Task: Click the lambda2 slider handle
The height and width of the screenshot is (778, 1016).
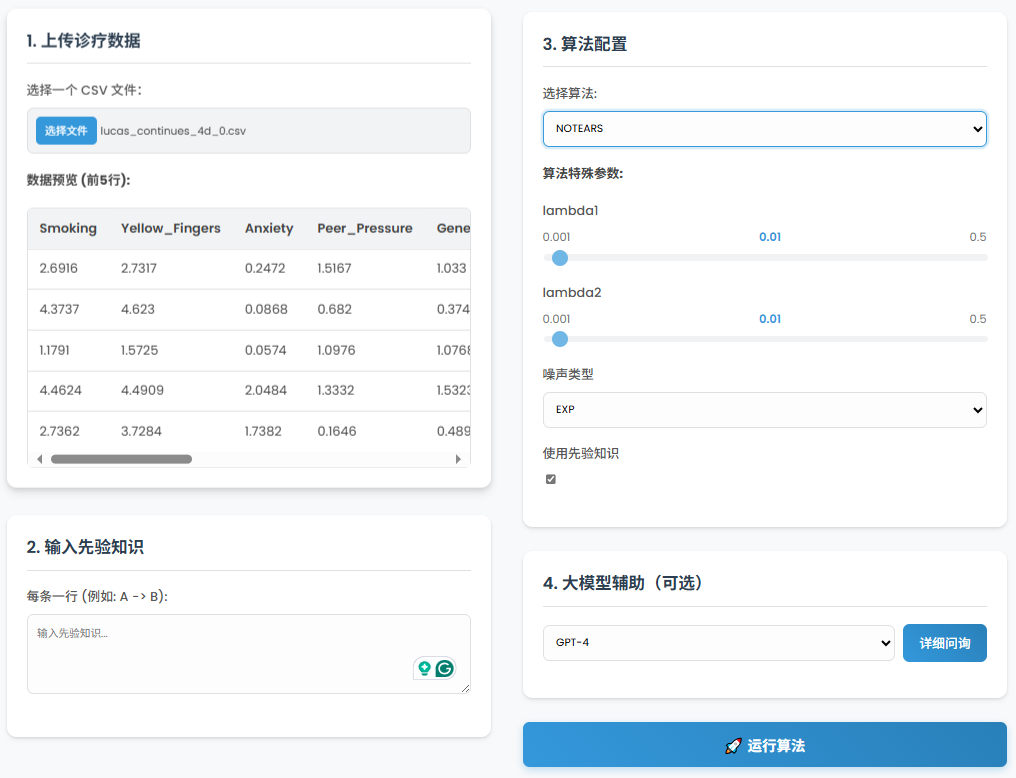Action: click(x=560, y=339)
